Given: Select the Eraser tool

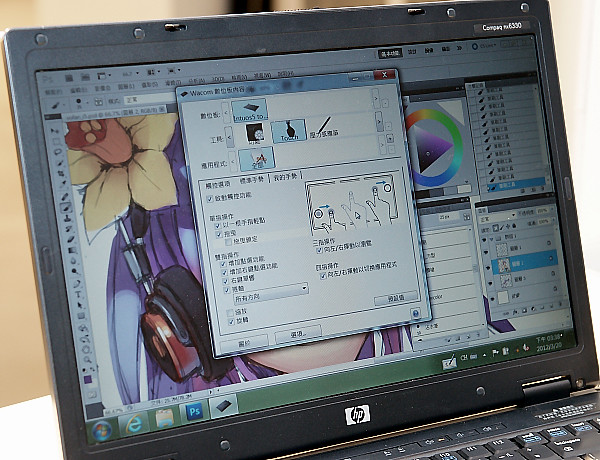Looking at the screenshot, I should (70, 240).
